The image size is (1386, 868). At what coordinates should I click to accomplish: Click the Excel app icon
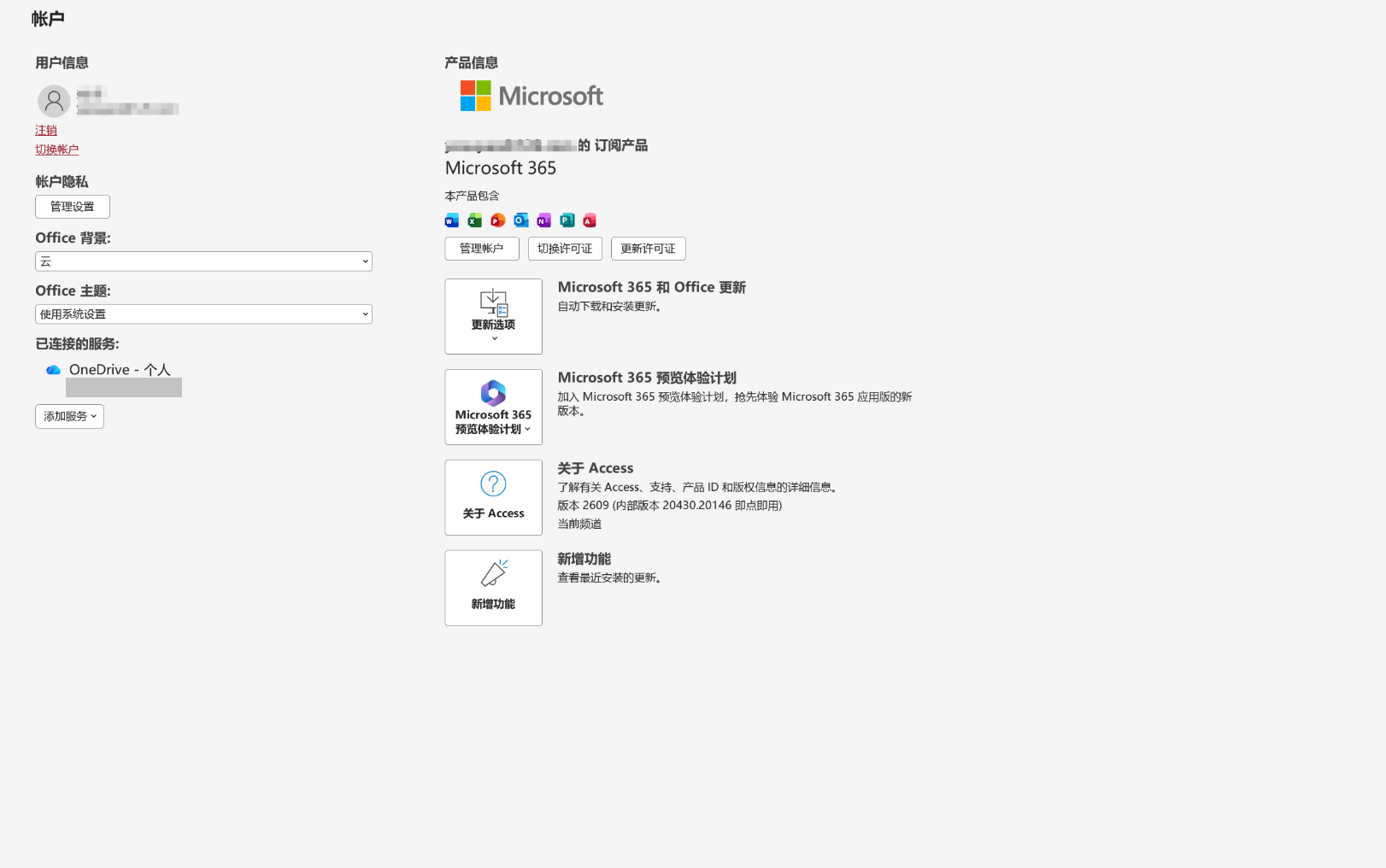pos(475,220)
